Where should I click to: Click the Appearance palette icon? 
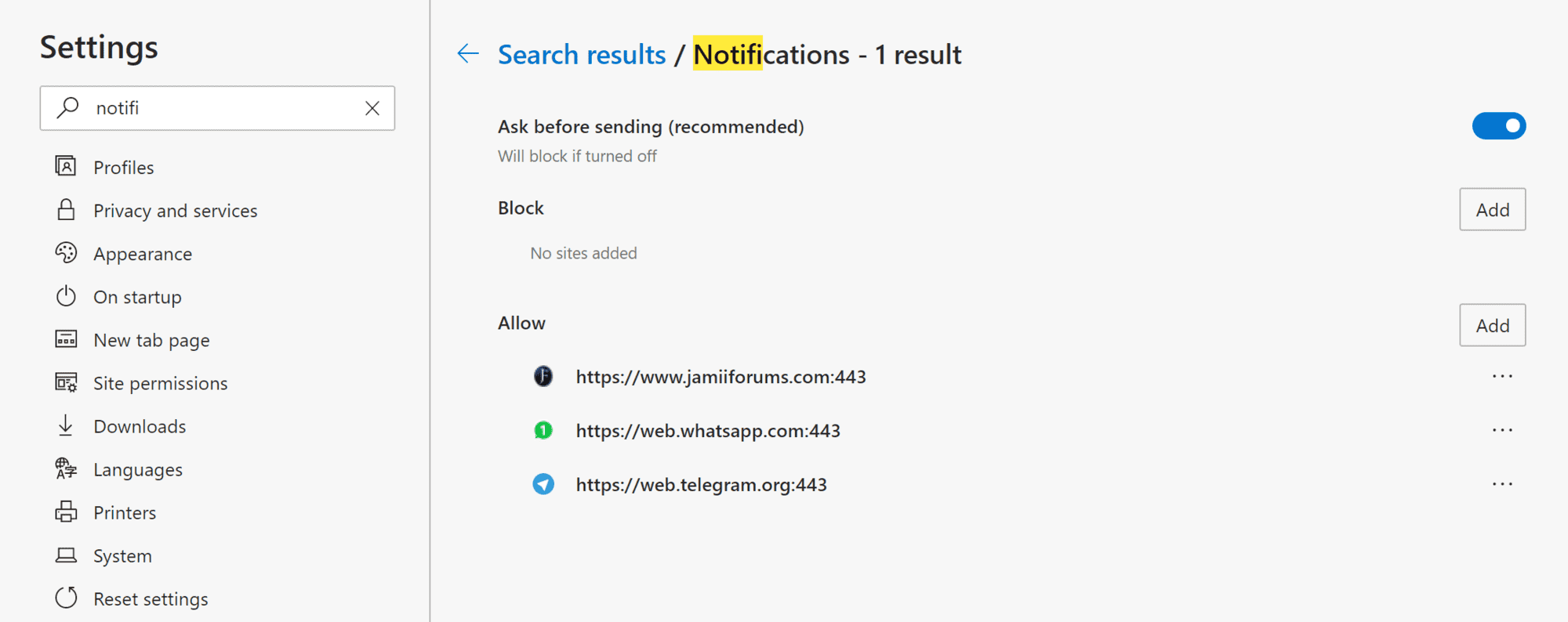[66, 253]
